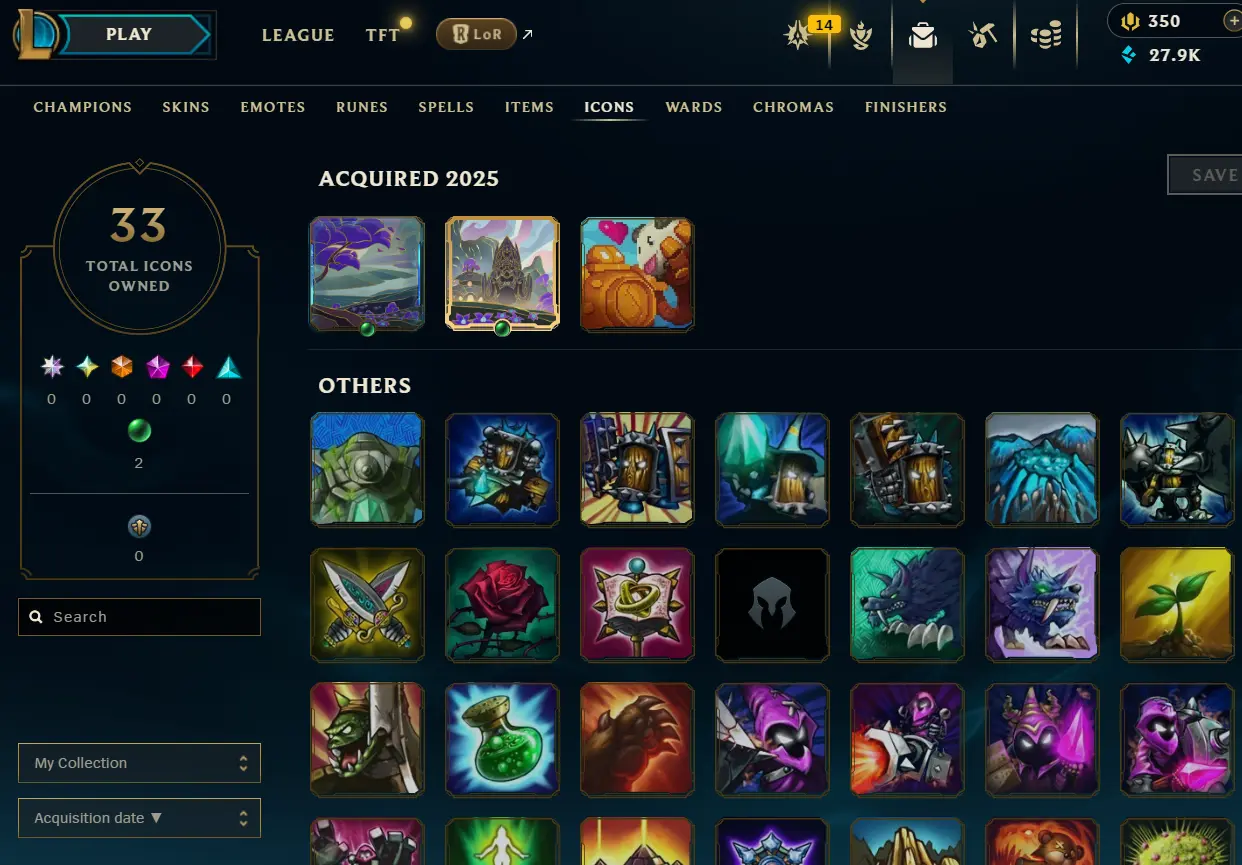1242x865 pixels.
Task: Click the League of Legends logo
Action: click(x=35, y=35)
